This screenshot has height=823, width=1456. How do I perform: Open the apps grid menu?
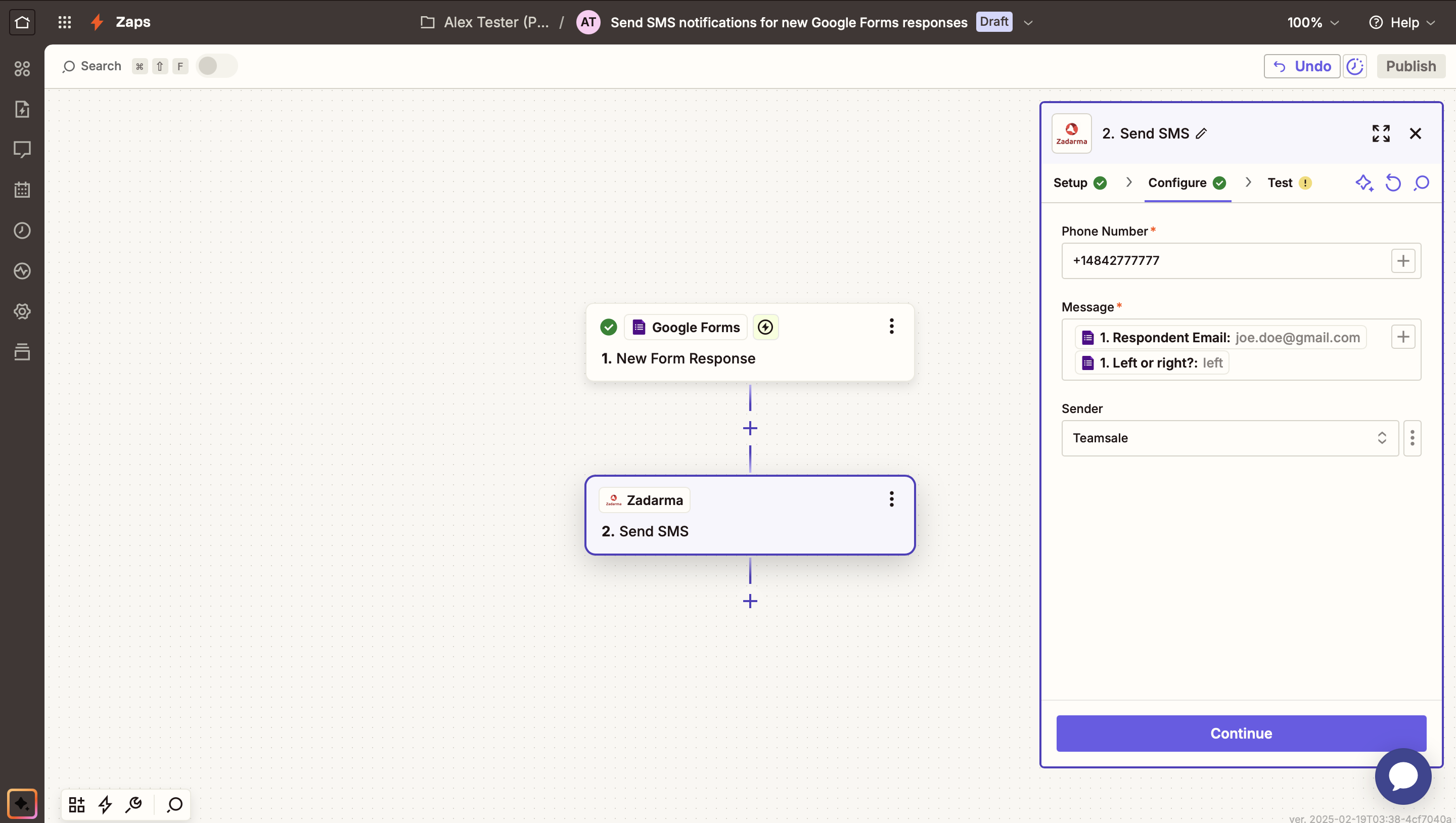coord(64,22)
